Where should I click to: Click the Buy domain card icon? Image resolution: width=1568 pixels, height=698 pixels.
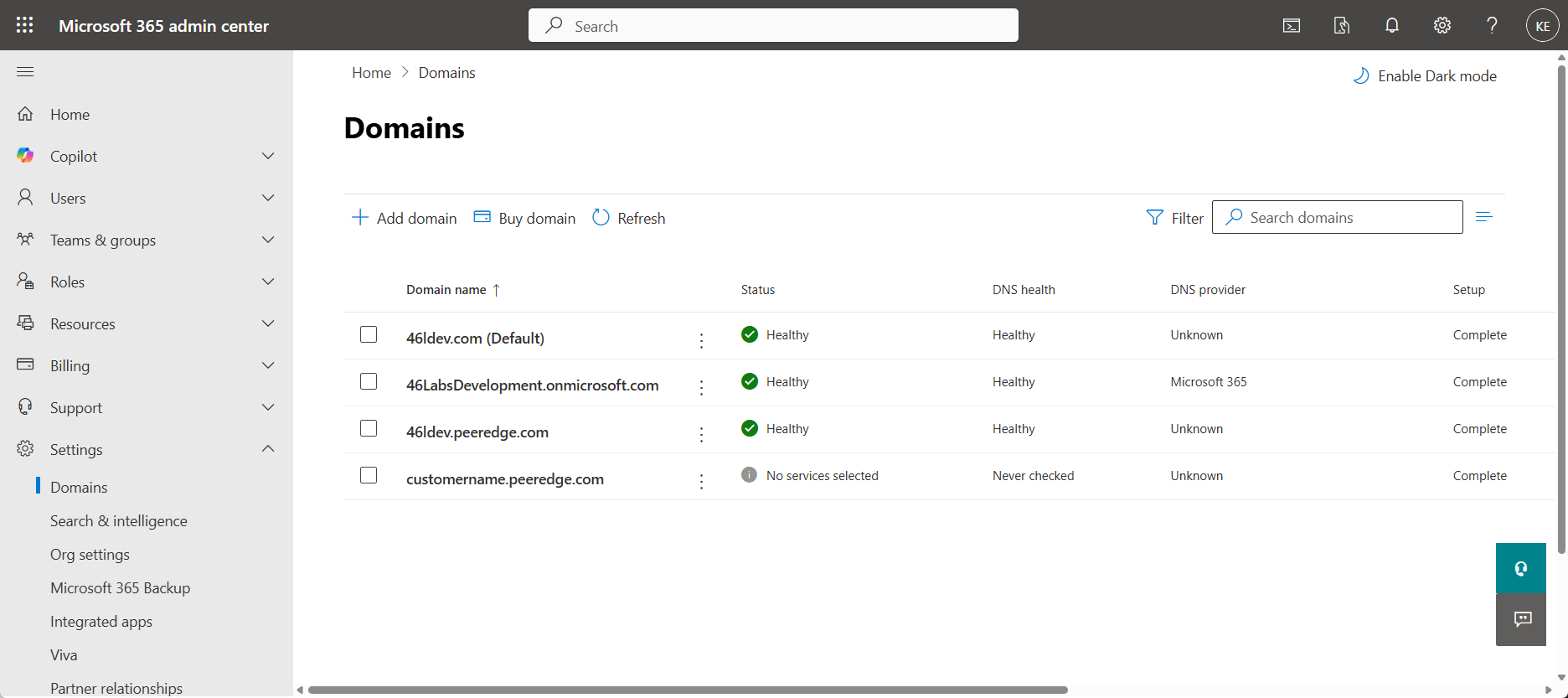pos(482,217)
